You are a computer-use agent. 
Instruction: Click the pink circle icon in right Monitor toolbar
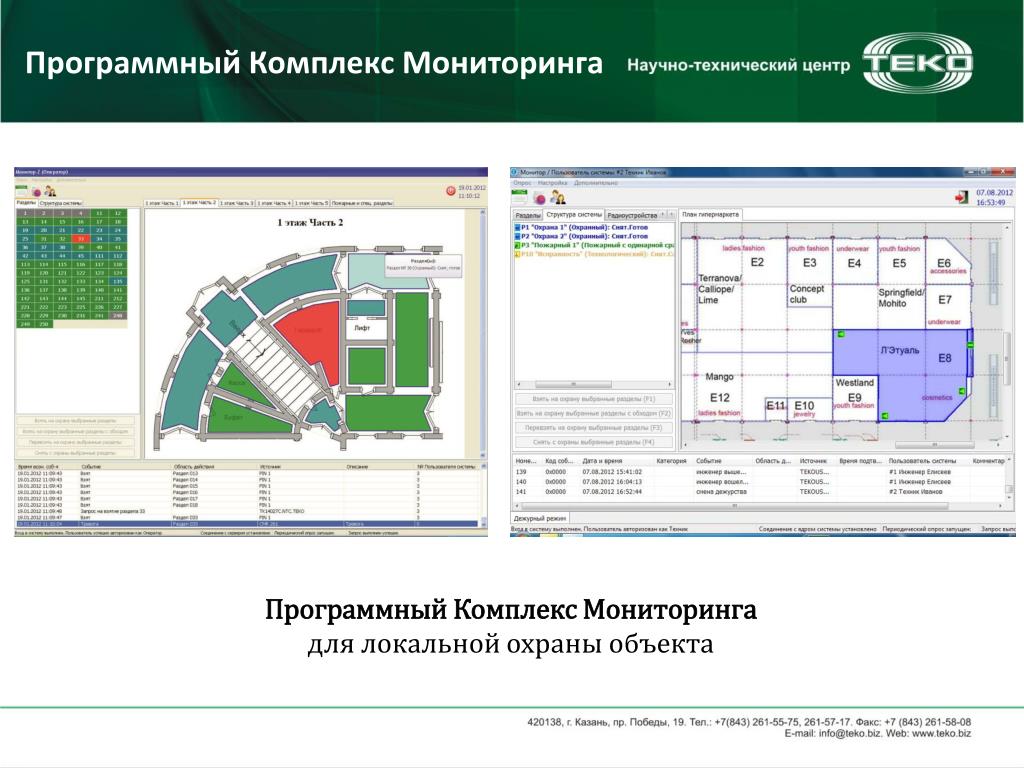pyautogui.click(x=539, y=199)
